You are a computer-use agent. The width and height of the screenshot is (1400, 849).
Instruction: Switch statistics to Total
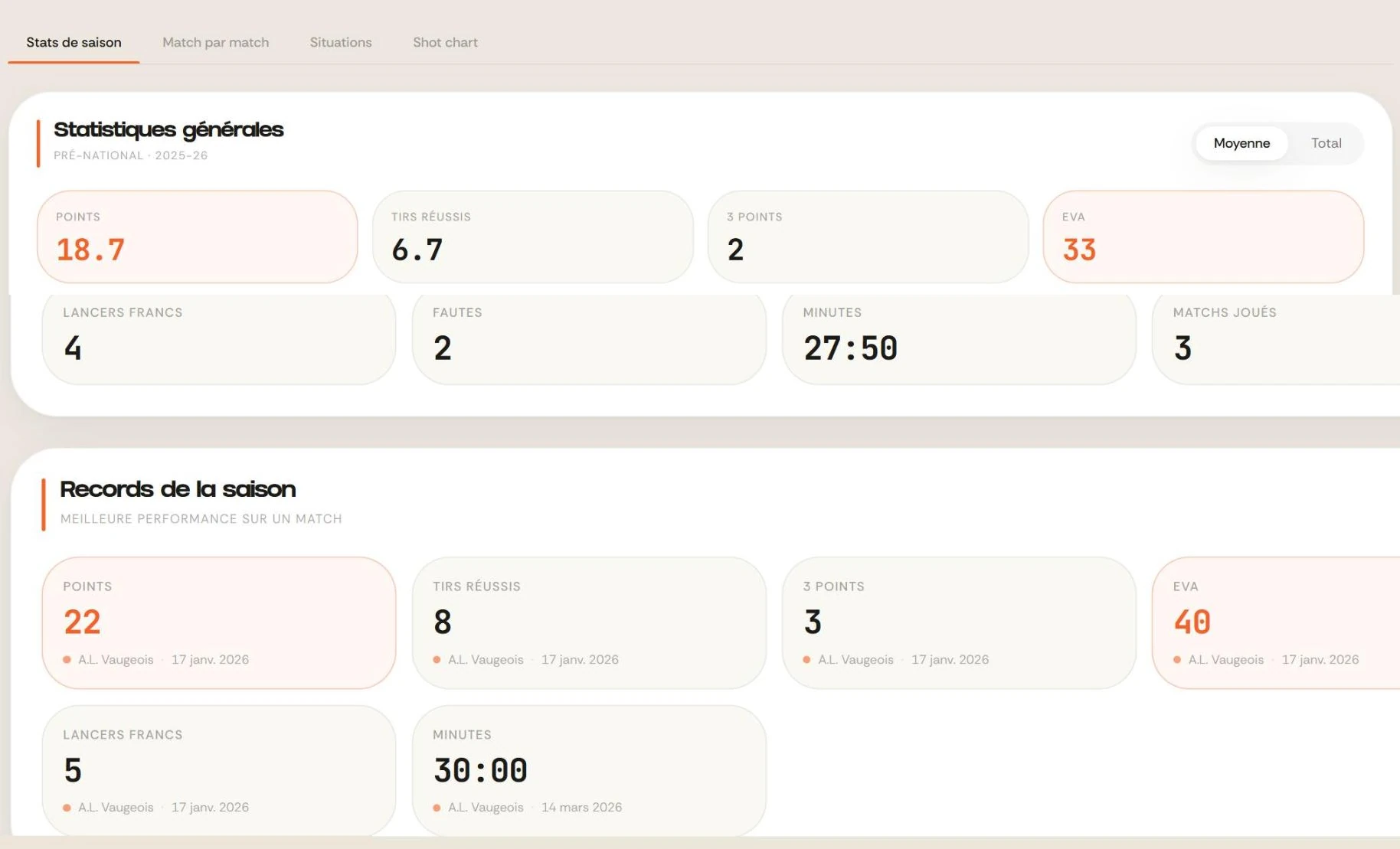pyautogui.click(x=1326, y=143)
